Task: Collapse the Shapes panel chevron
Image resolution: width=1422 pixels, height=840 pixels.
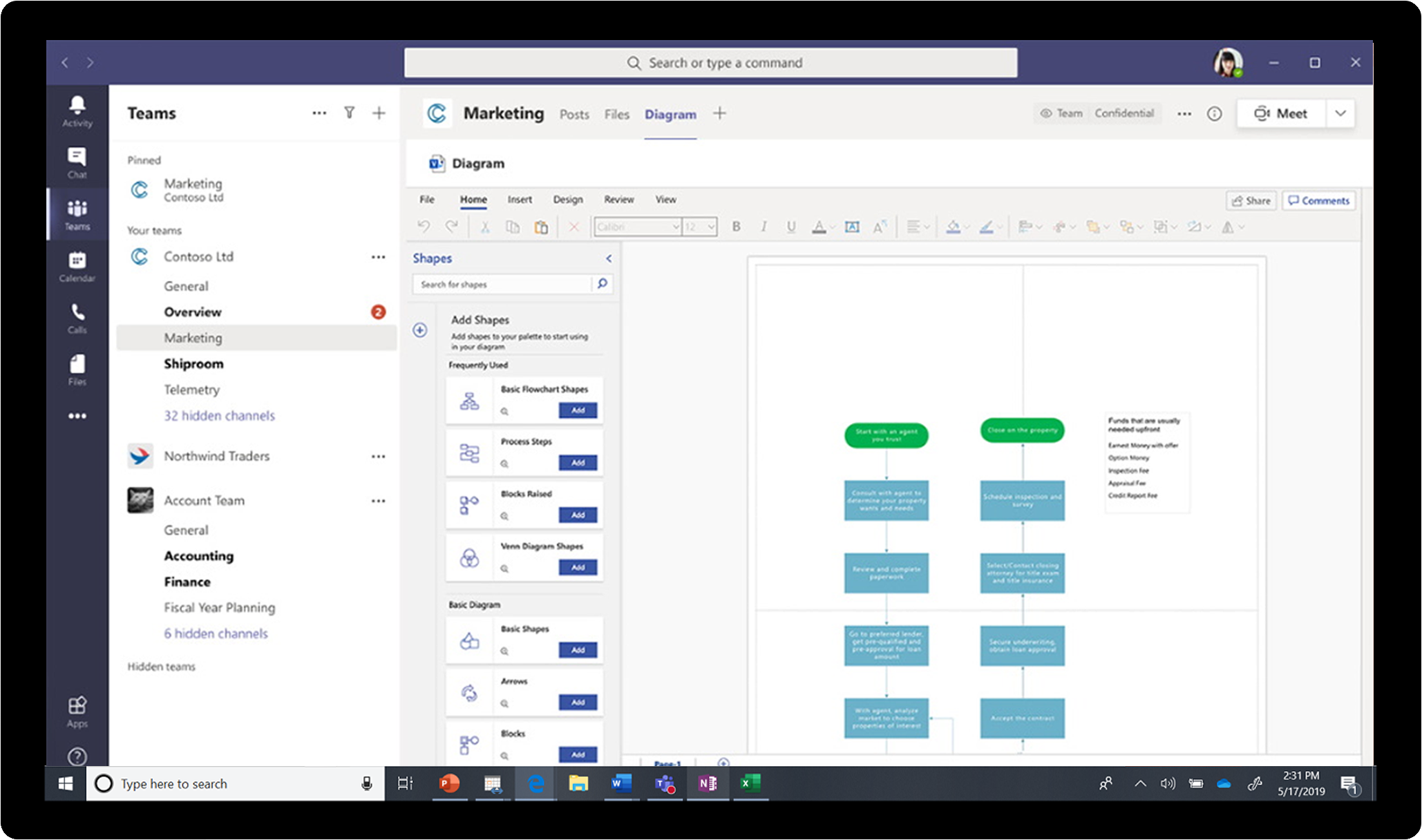Action: pos(608,258)
